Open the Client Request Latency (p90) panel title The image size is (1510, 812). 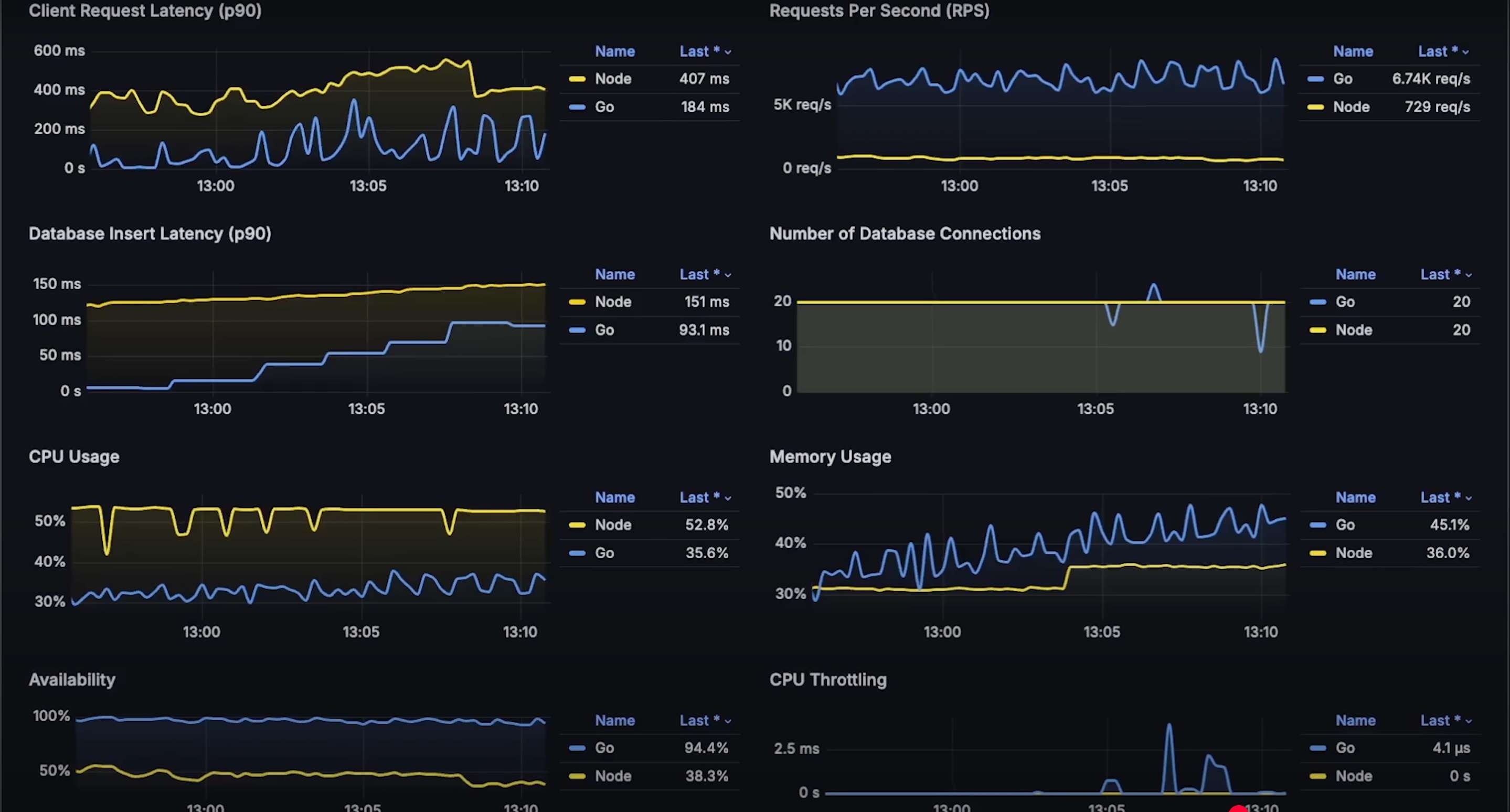(145, 10)
